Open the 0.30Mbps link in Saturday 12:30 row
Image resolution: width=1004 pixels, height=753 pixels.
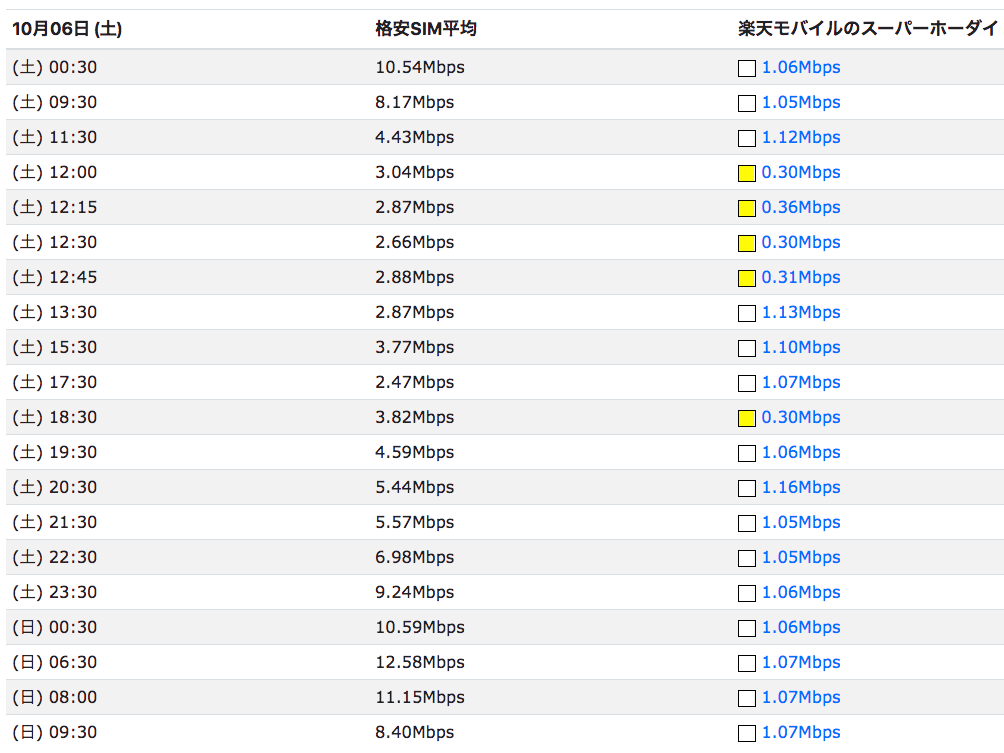point(800,242)
